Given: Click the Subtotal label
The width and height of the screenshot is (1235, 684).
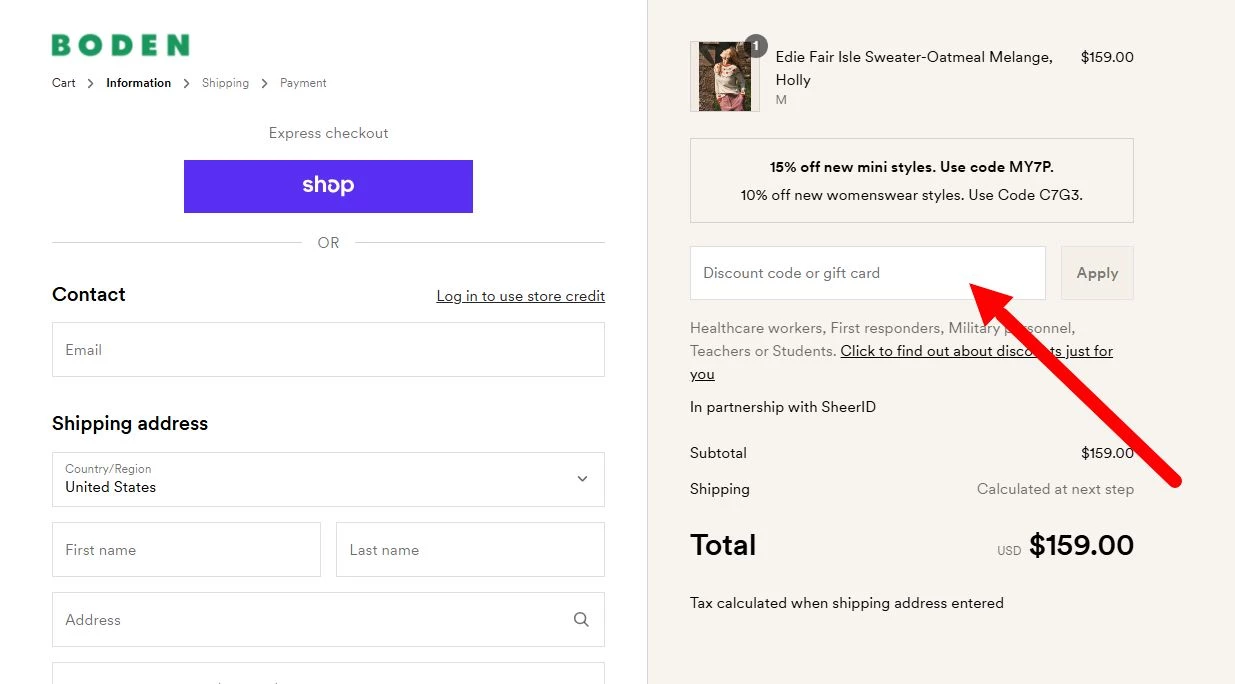Looking at the screenshot, I should [x=718, y=453].
